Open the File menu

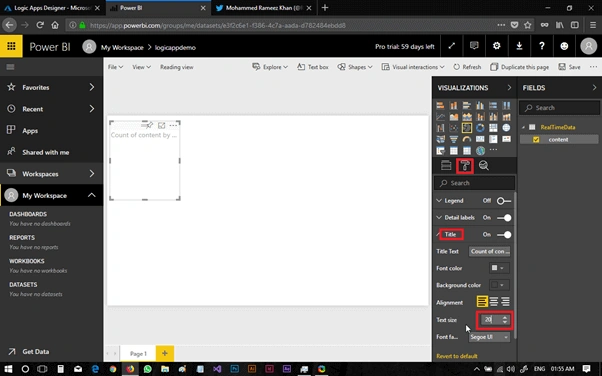(115, 67)
